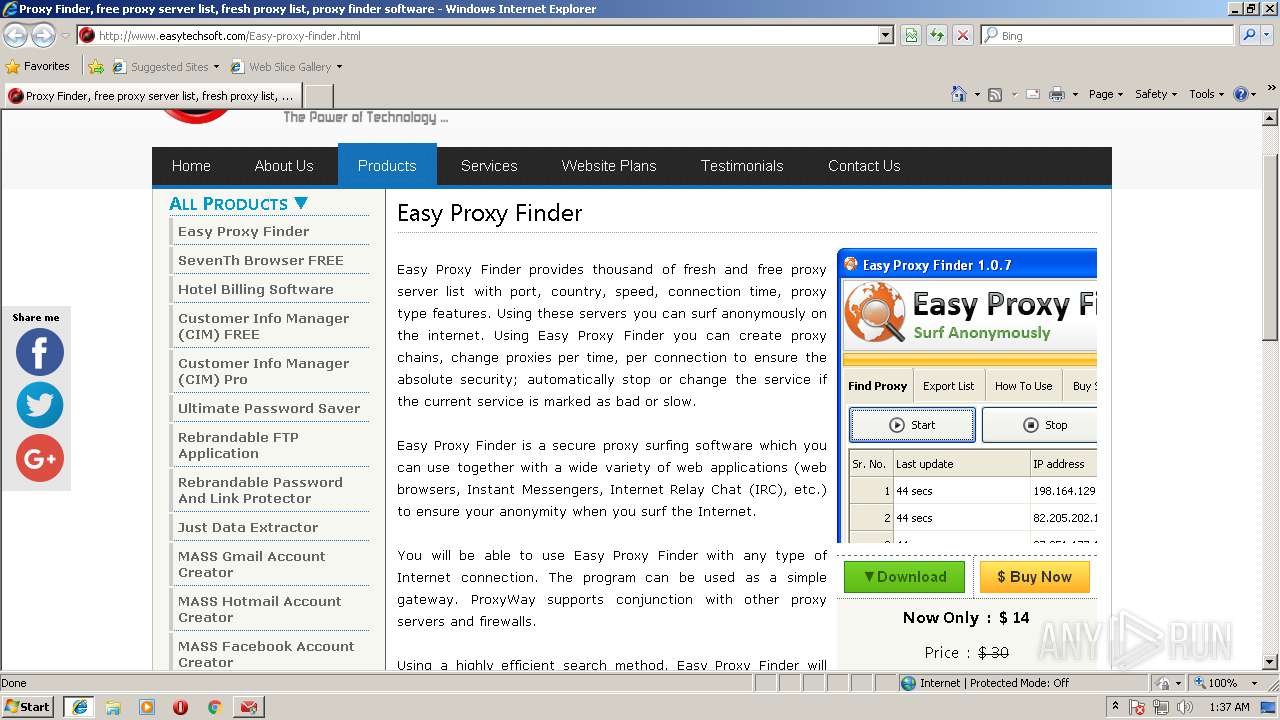The width and height of the screenshot is (1280, 720).
Task: Click the Action Center flag tray icon
Action: click(x=1137, y=707)
